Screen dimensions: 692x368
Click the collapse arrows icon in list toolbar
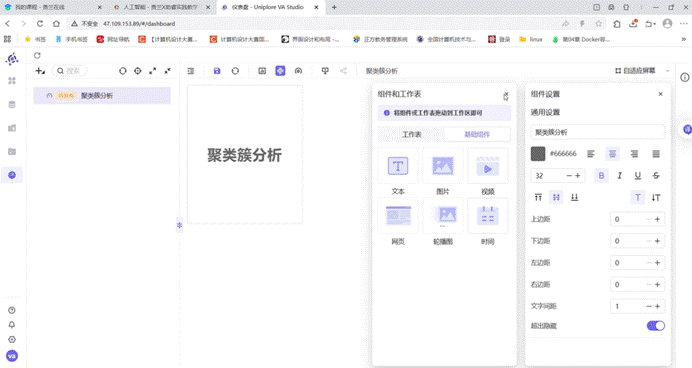pos(167,71)
